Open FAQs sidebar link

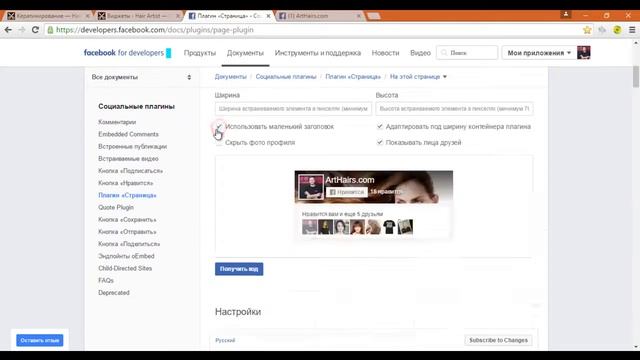(x=106, y=280)
